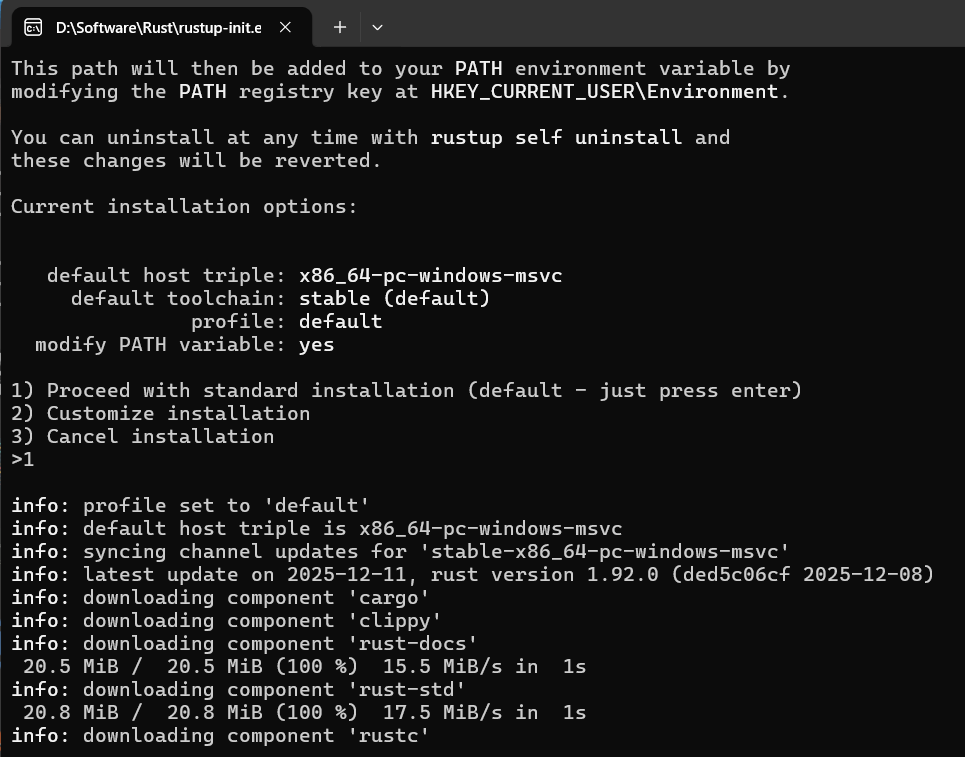The width and height of the screenshot is (965, 757).
Task: Select the rustup-init.exe tab title
Action: pyautogui.click(x=160, y=27)
